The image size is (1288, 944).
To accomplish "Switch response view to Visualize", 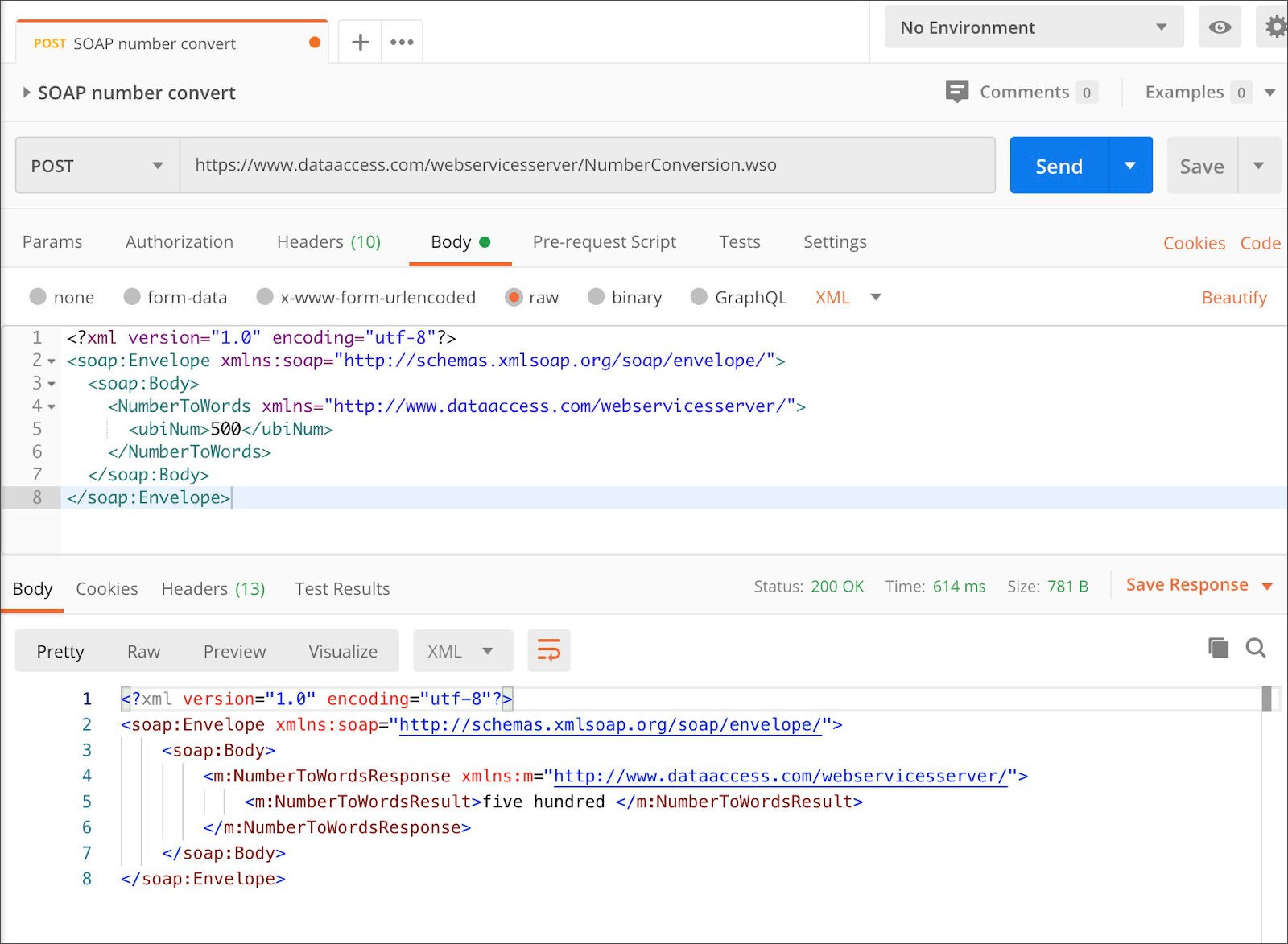I will click(x=343, y=651).
